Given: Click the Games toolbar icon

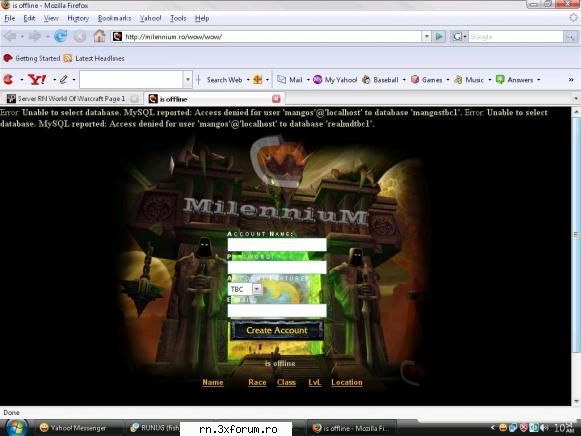Looking at the screenshot, I should point(415,79).
